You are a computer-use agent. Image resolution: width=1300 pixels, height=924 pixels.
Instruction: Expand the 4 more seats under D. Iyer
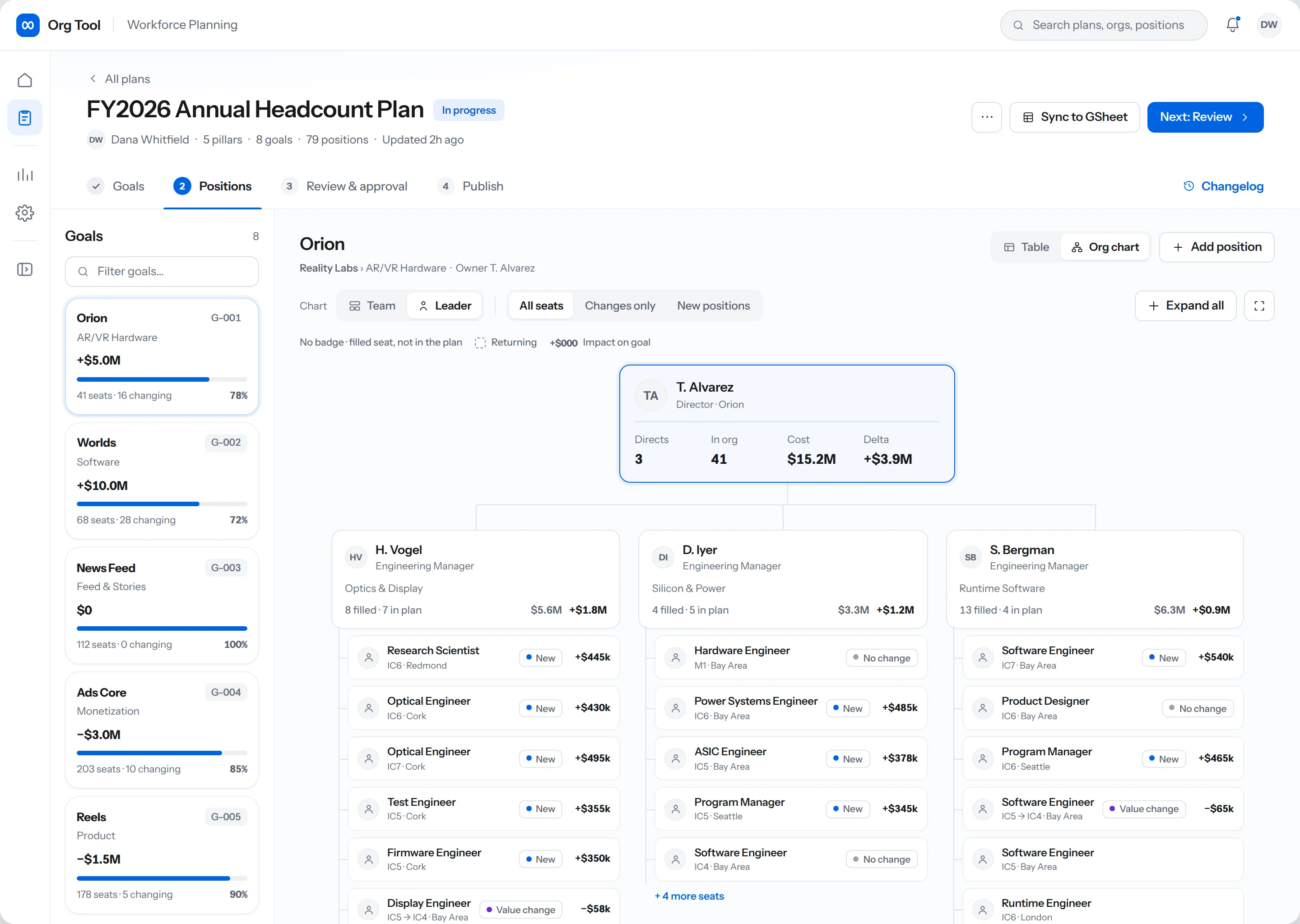click(689, 896)
